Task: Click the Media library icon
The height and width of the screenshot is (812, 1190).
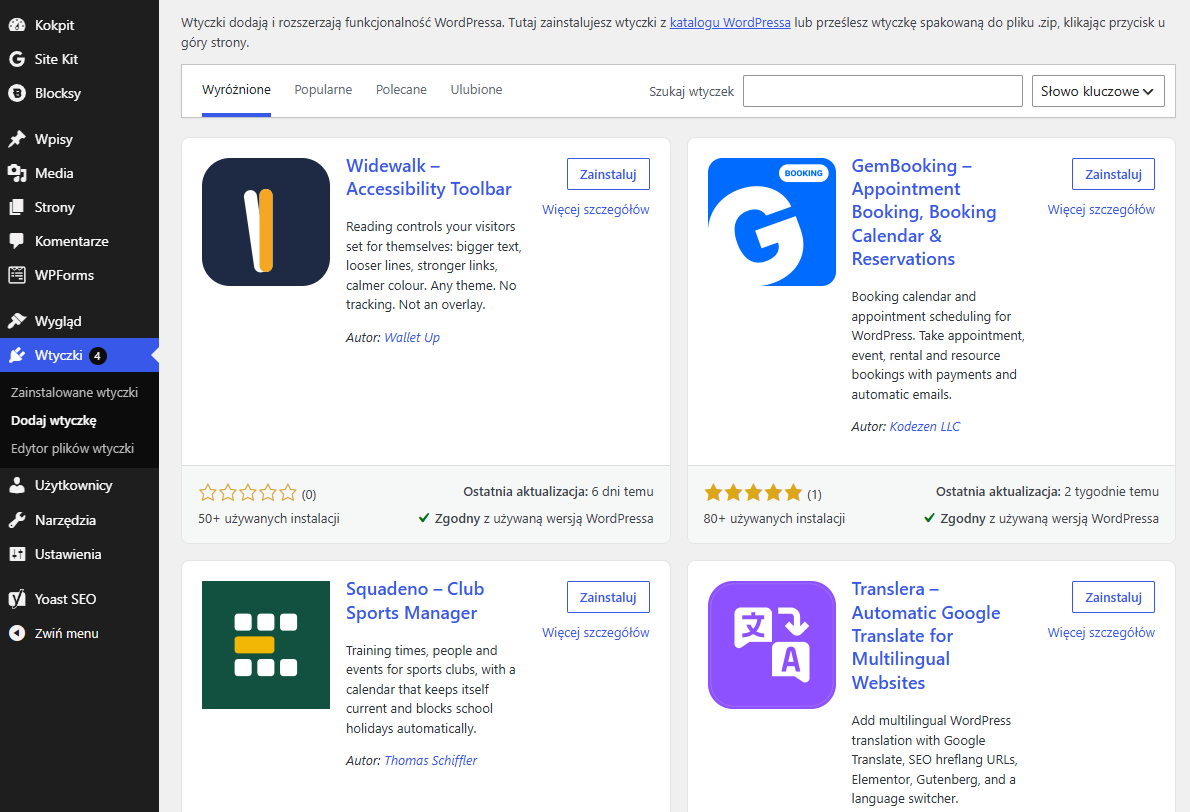Action: click(x=17, y=173)
